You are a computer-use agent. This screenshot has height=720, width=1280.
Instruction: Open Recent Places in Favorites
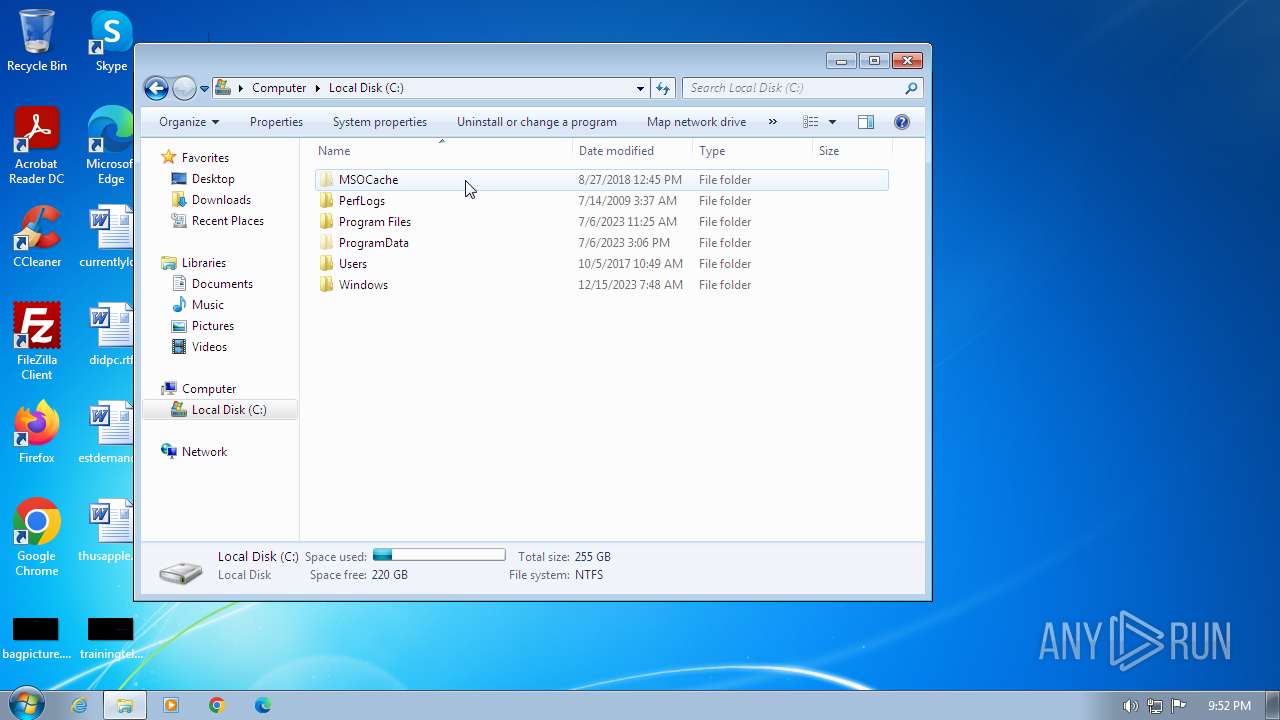coord(228,221)
